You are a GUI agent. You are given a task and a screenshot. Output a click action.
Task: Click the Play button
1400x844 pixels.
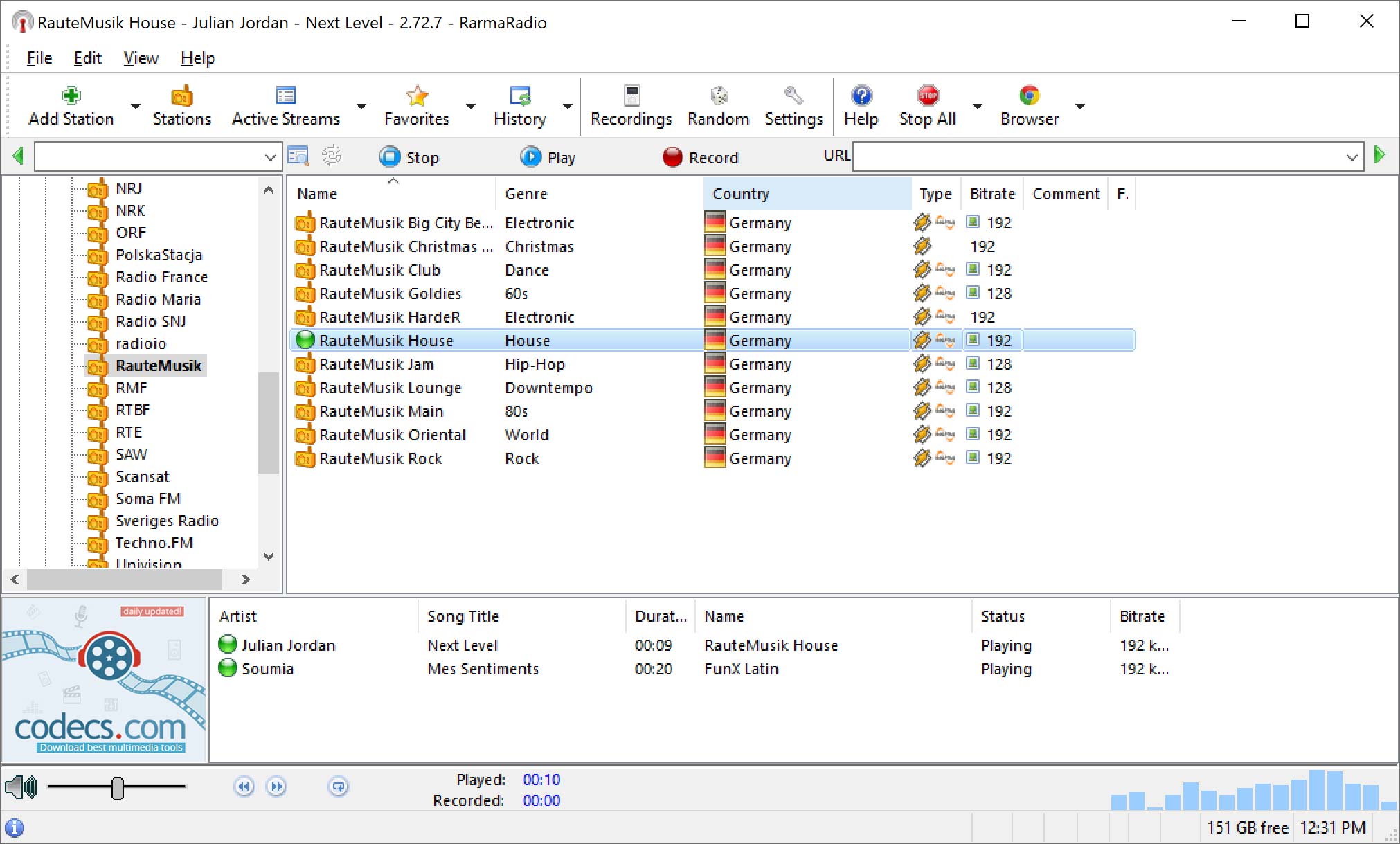pyautogui.click(x=548, y=157)
